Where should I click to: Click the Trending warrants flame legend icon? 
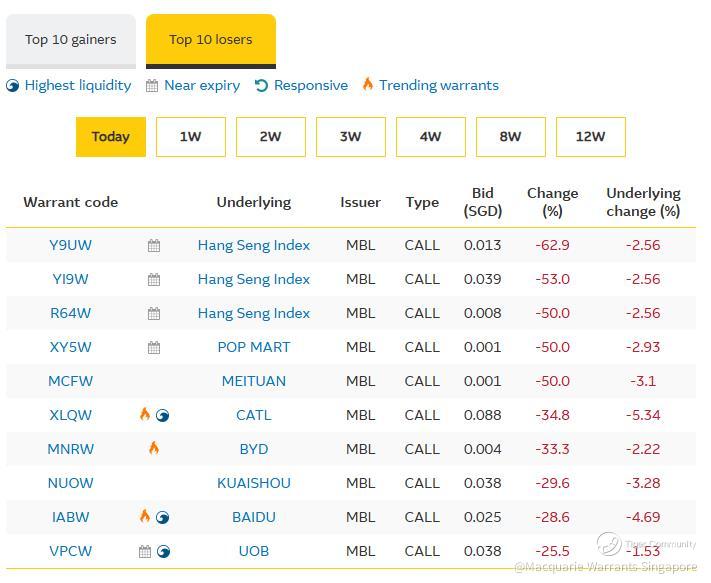click(x=368, y=85)
